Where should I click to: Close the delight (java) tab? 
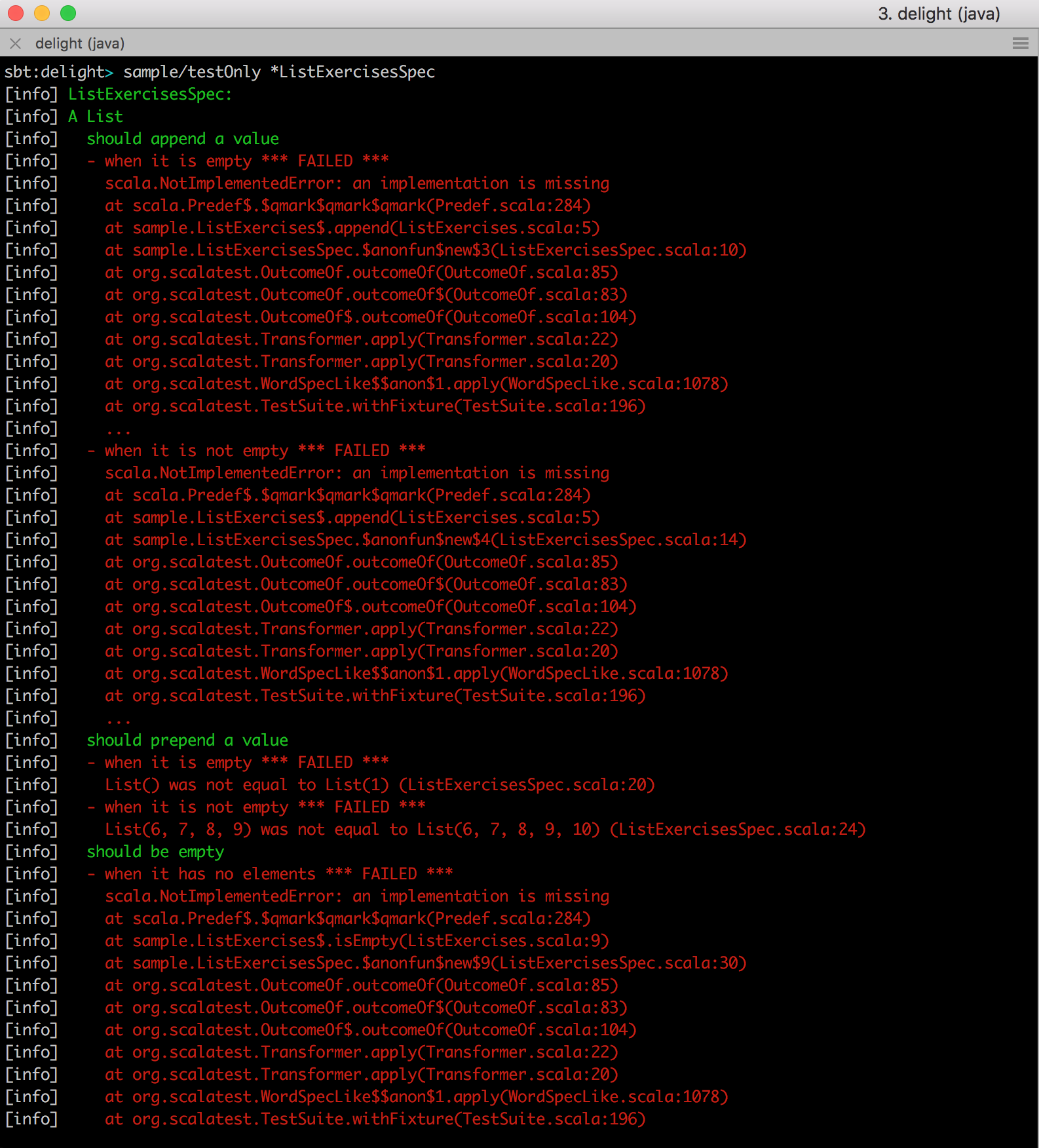(x=16, y=43)
